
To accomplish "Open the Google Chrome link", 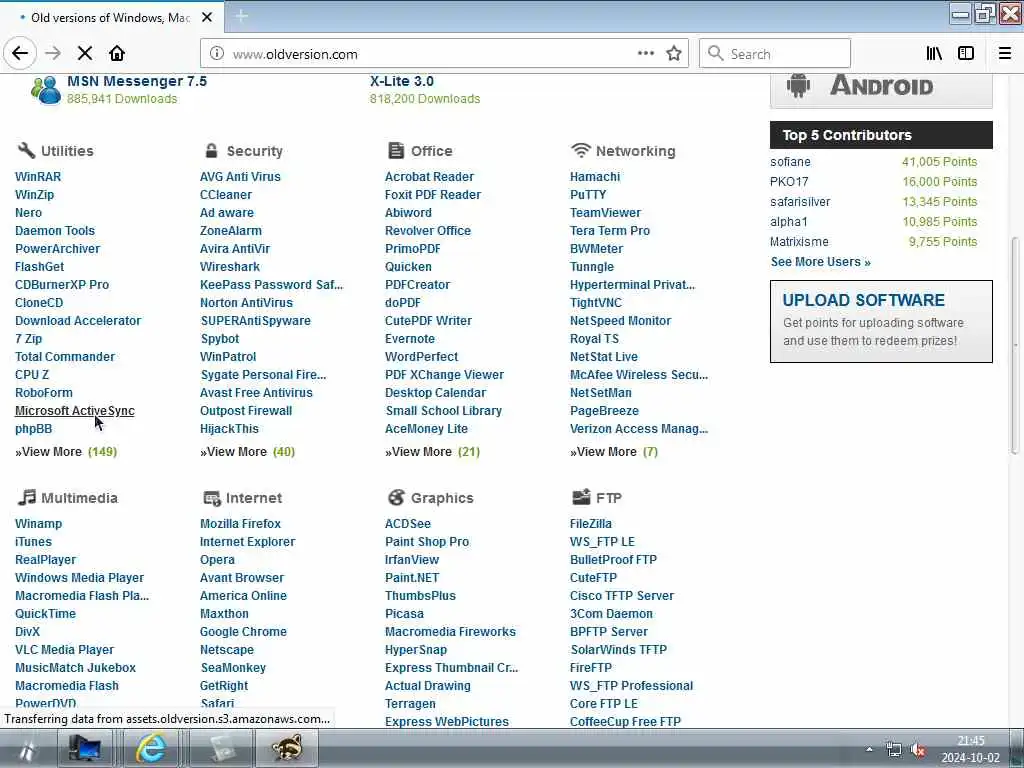I will pos(243,632).
